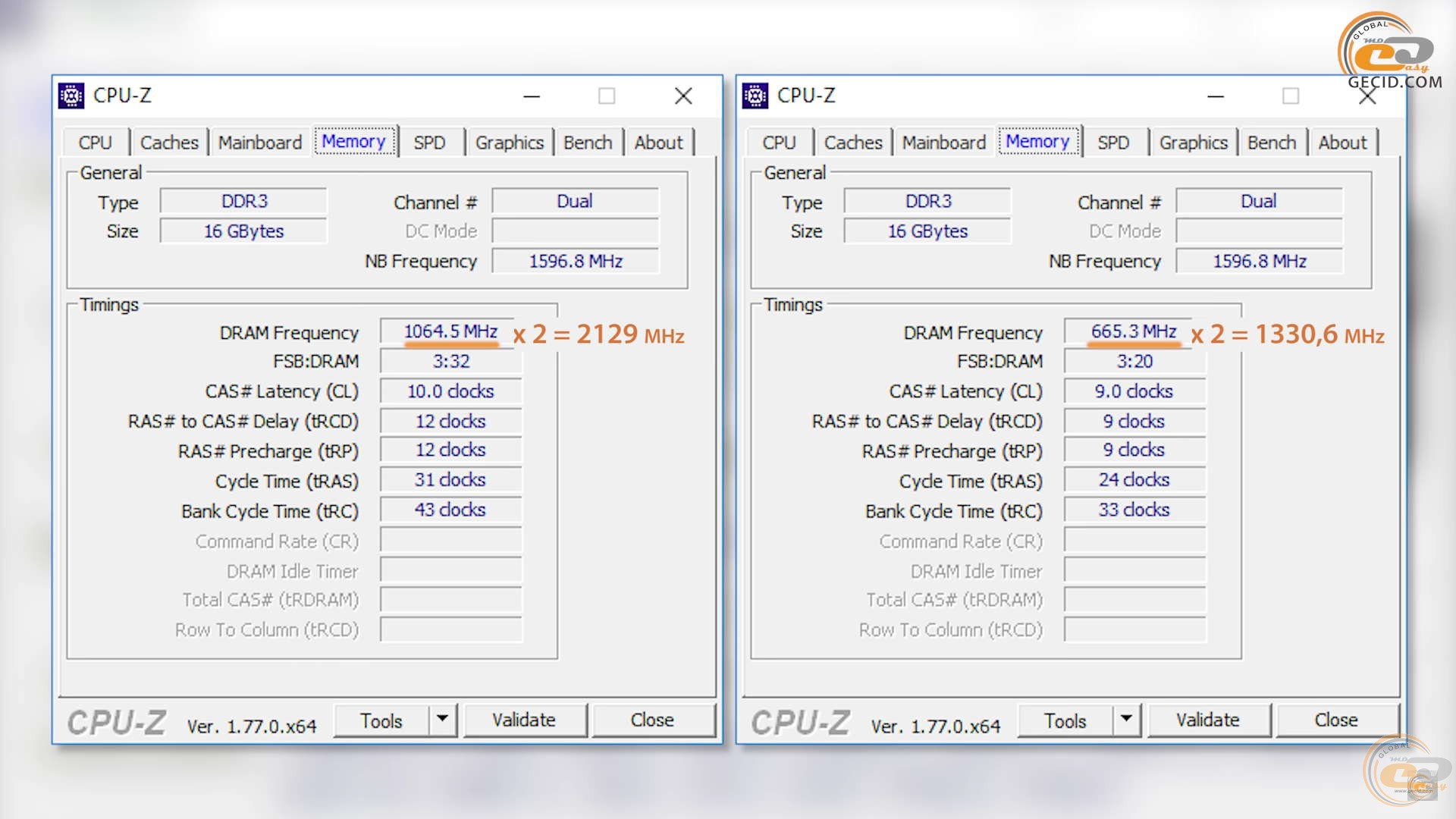Open About tab in right CPU-Z
The height and width of the screenshot is (819, 1456).
[x=1344, y=142]
